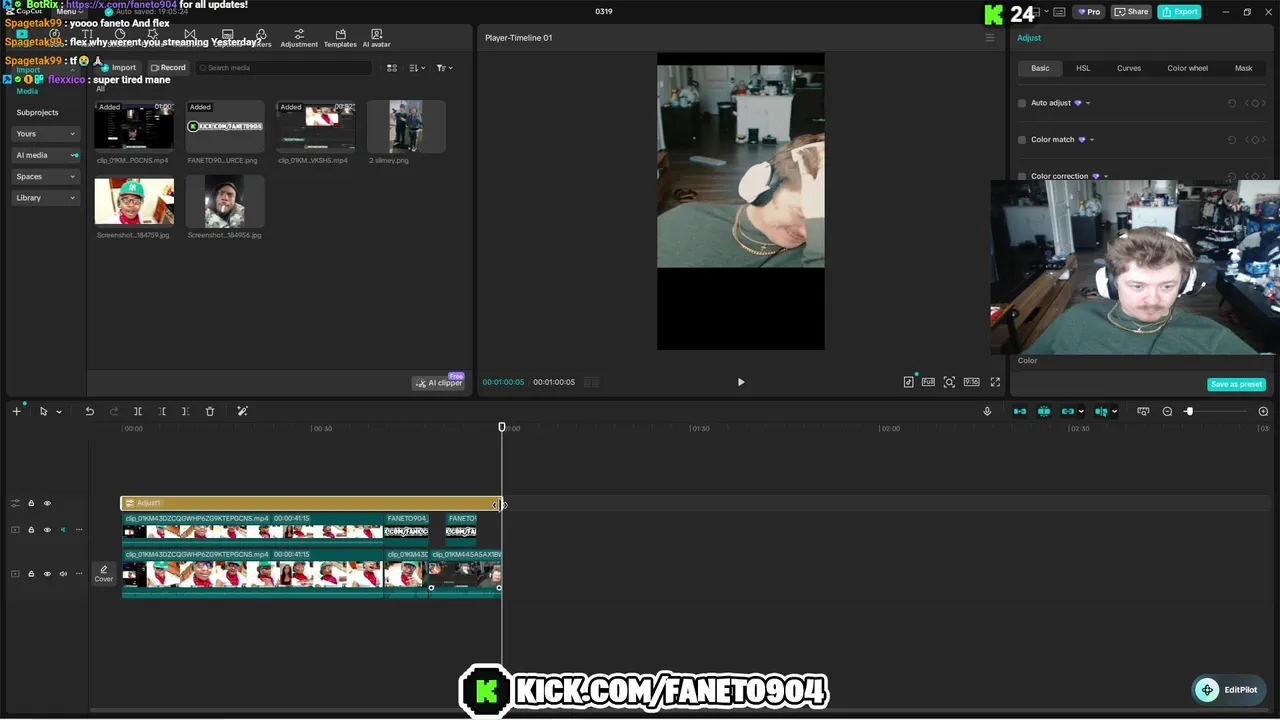Screen dimensions: 1280x720
Task: Click the Pro badge button
Action: pyautogui.click(x=1088, y=12)
